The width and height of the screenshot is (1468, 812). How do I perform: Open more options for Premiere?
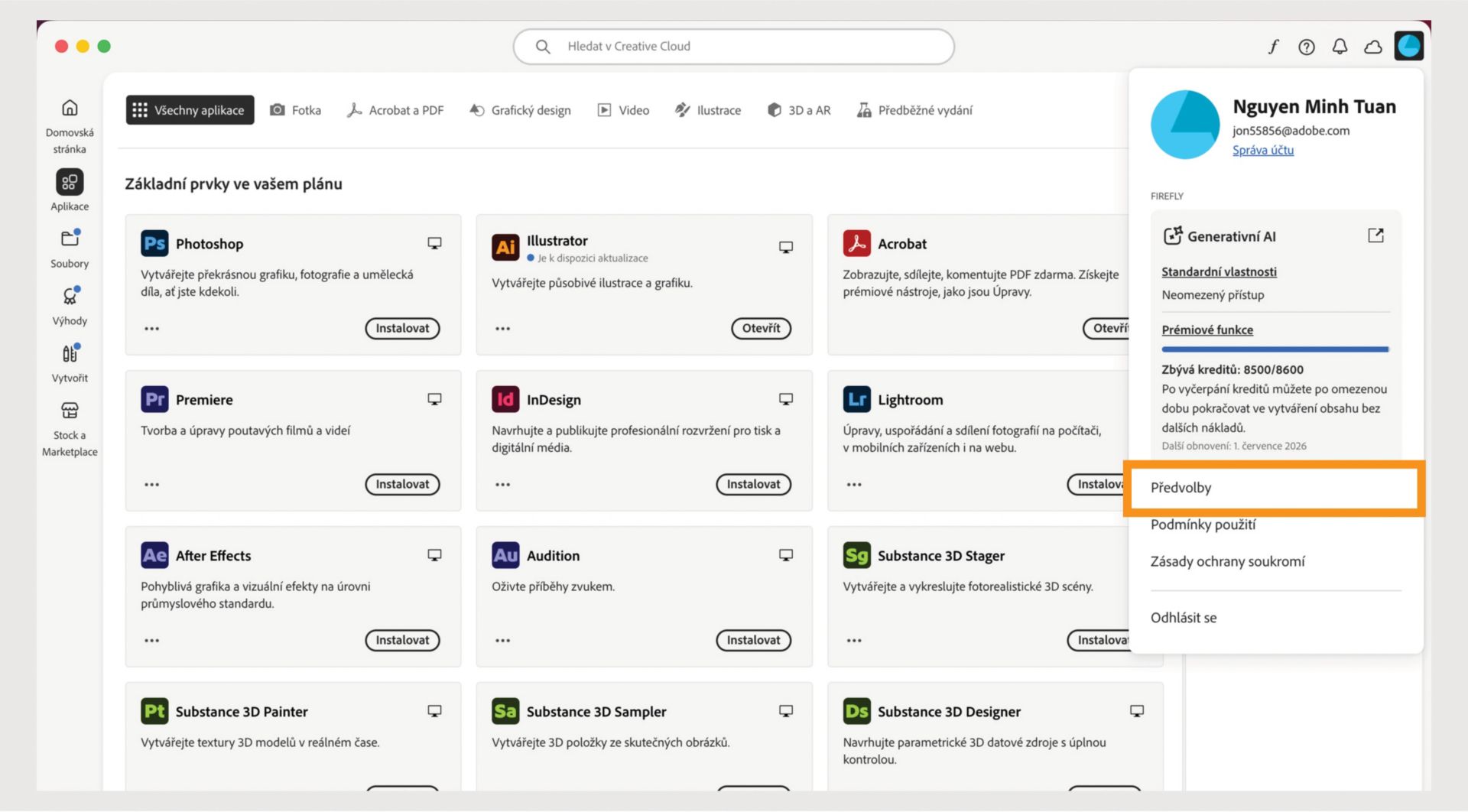[151, 485]
